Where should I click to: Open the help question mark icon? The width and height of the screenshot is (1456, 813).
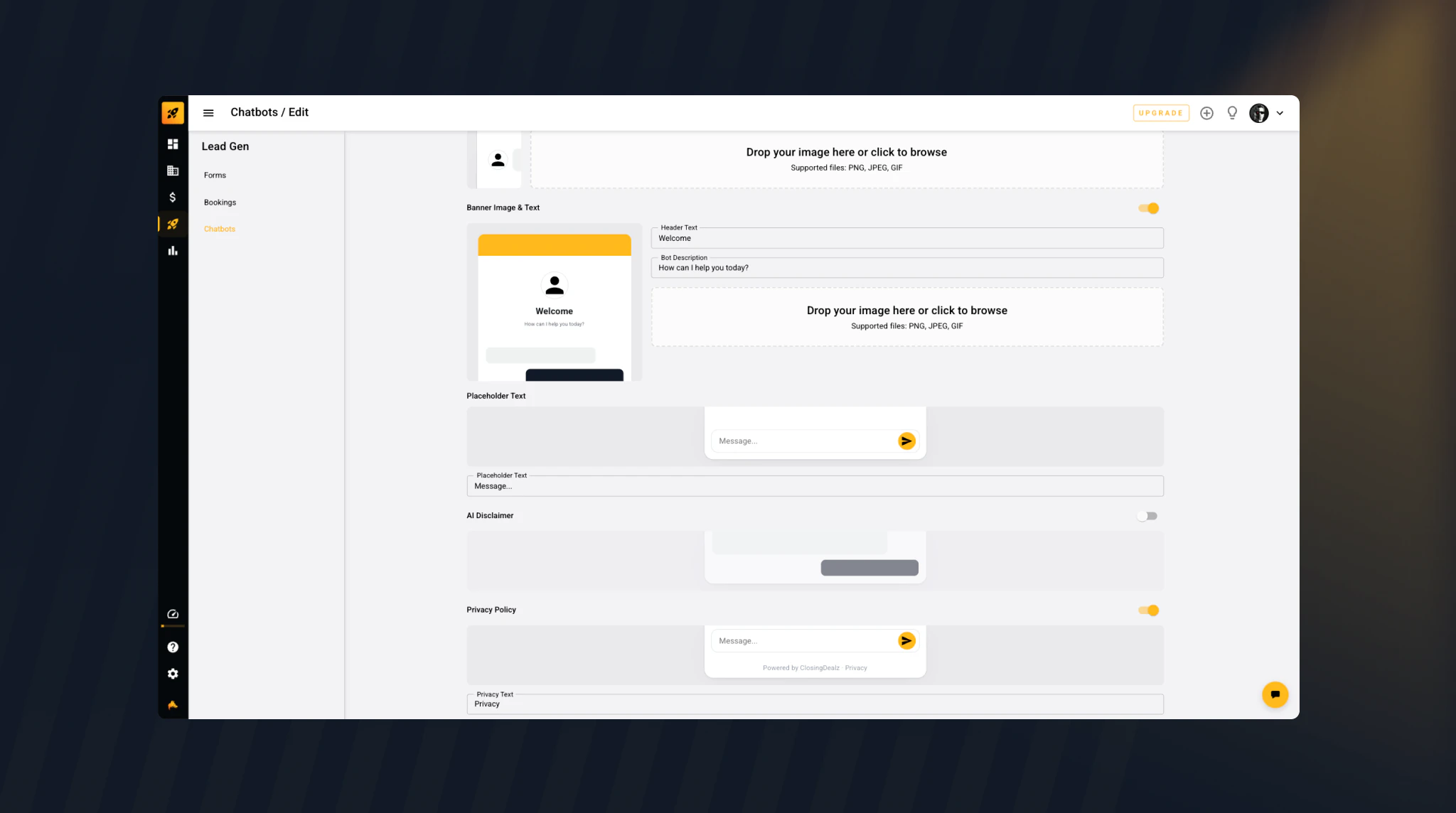tap(173, 647)
